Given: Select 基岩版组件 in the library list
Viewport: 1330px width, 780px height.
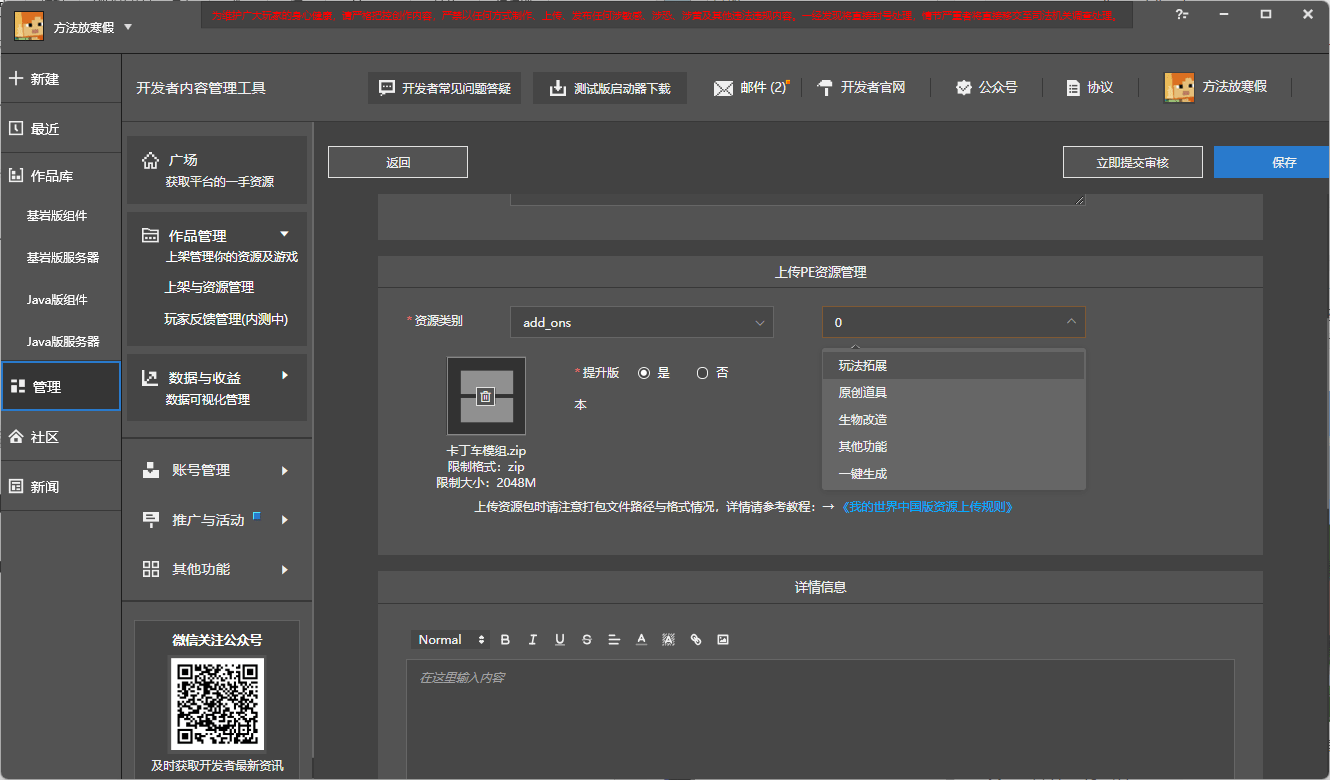Looking at the screenshot, I should click(57, 216).
